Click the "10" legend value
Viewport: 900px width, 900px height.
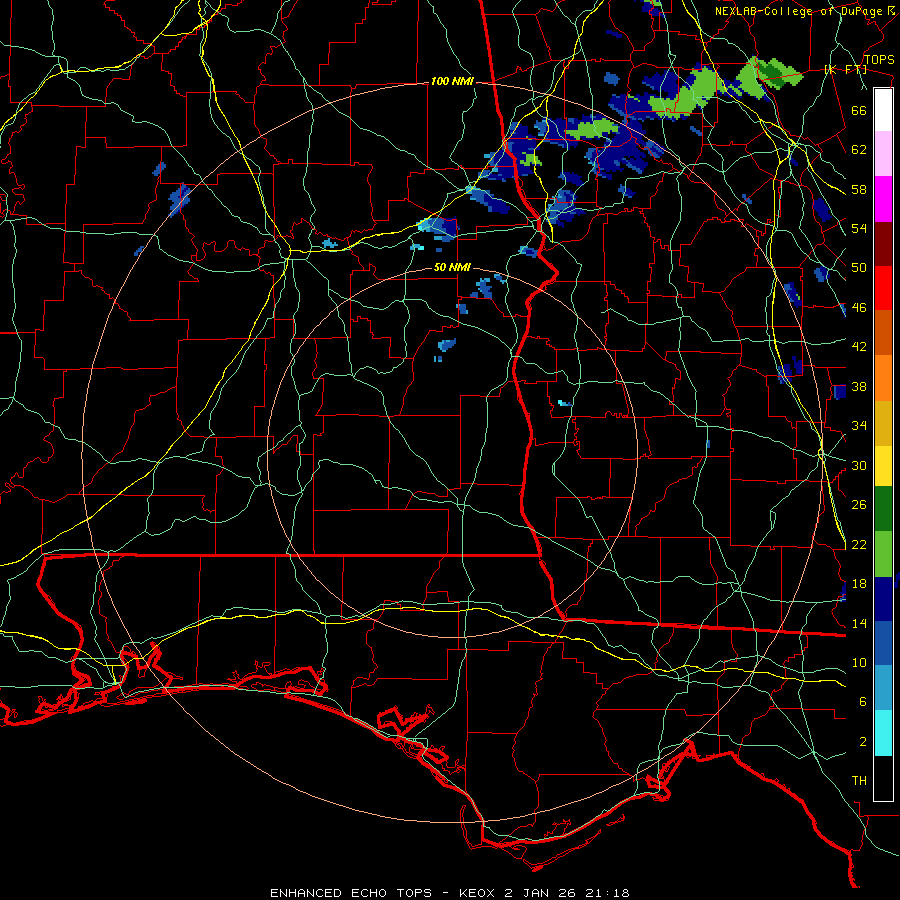point(859,663)
